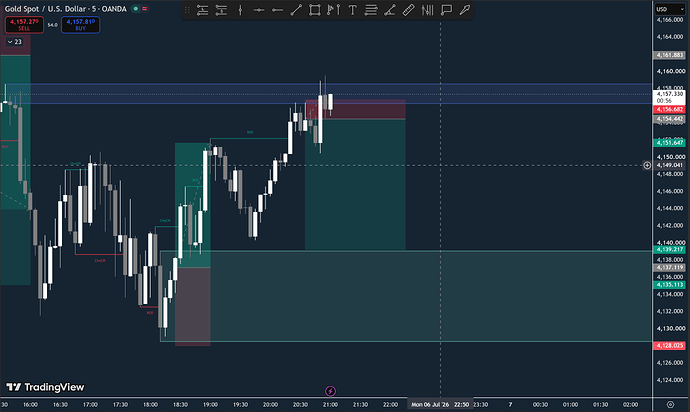Viewport: 690px width, 412px height.
Task: Grab the drawing toolbar drag handle
Action: [x=187, y=10]
